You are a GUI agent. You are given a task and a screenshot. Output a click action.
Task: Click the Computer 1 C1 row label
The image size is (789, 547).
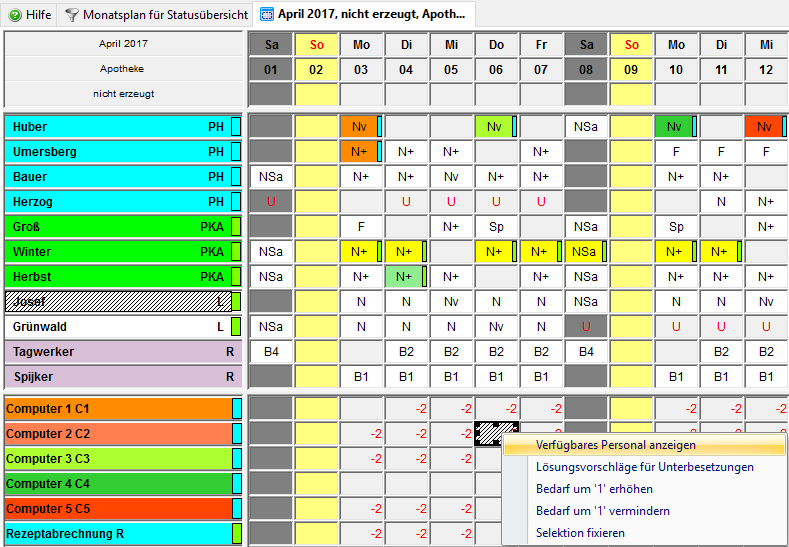tap(116, 408)
